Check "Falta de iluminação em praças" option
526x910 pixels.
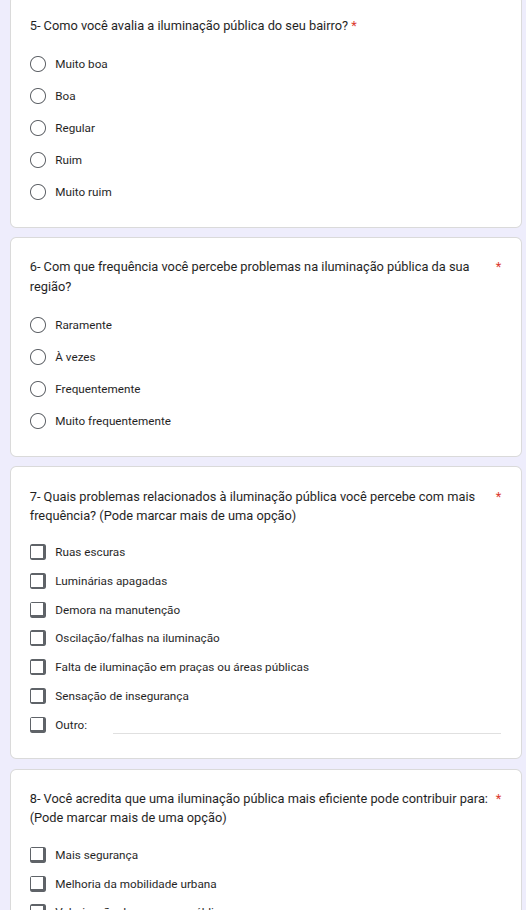coord(38,667)
